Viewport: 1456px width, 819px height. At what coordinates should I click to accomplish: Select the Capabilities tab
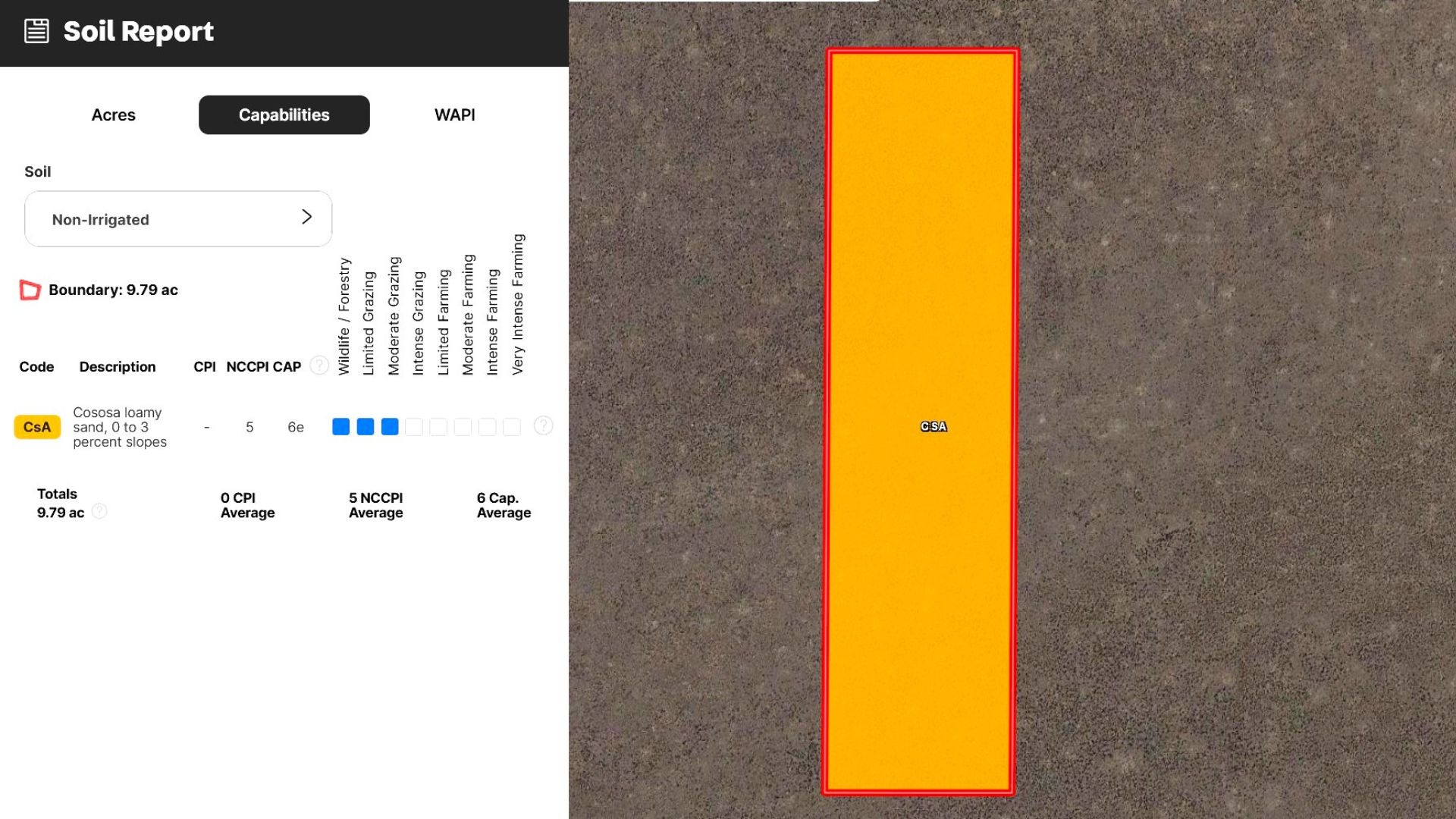click(284, 115)
